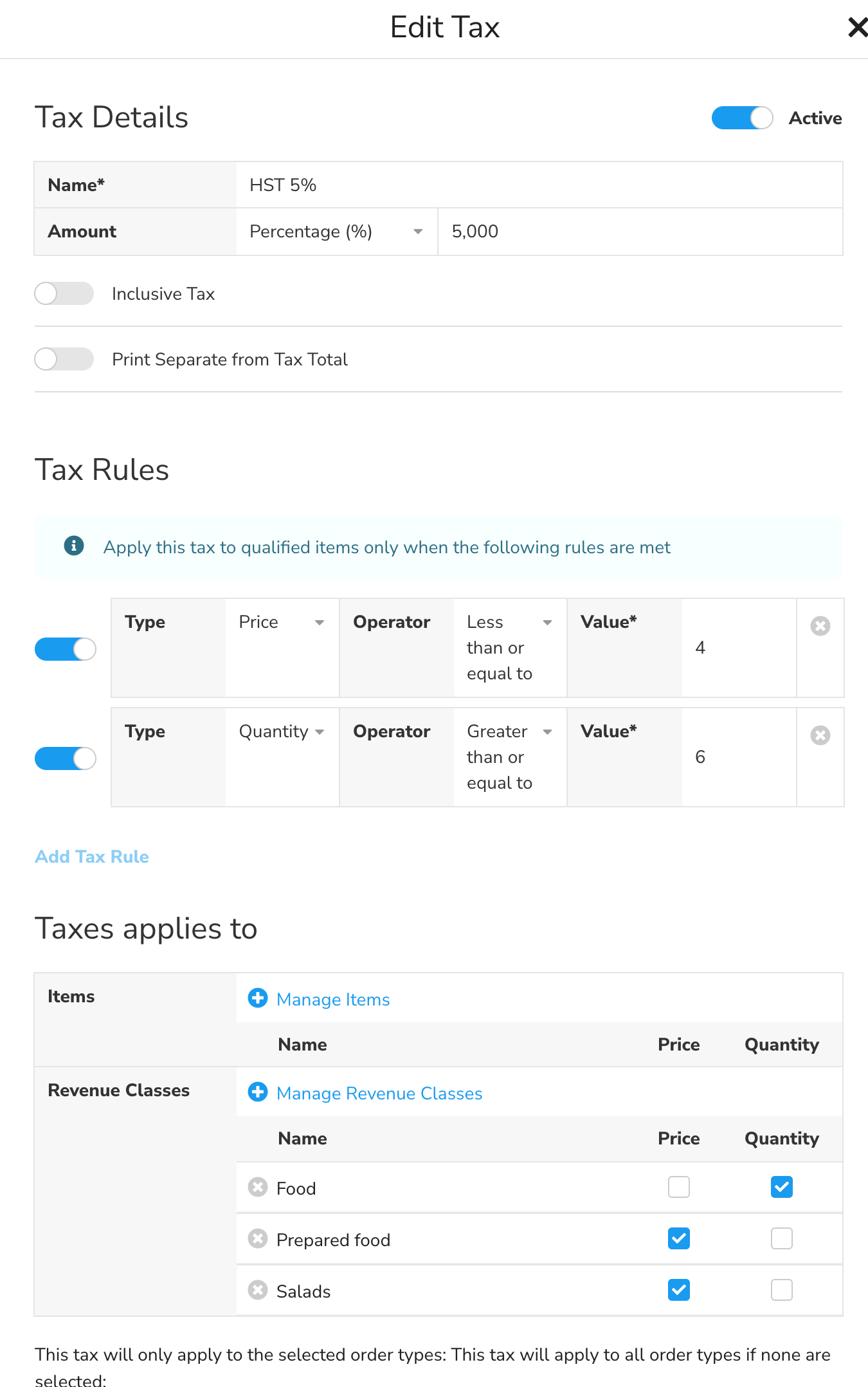Delete the Quantity tax rule
Screen dimensions: 868x1387
point(820,735)
